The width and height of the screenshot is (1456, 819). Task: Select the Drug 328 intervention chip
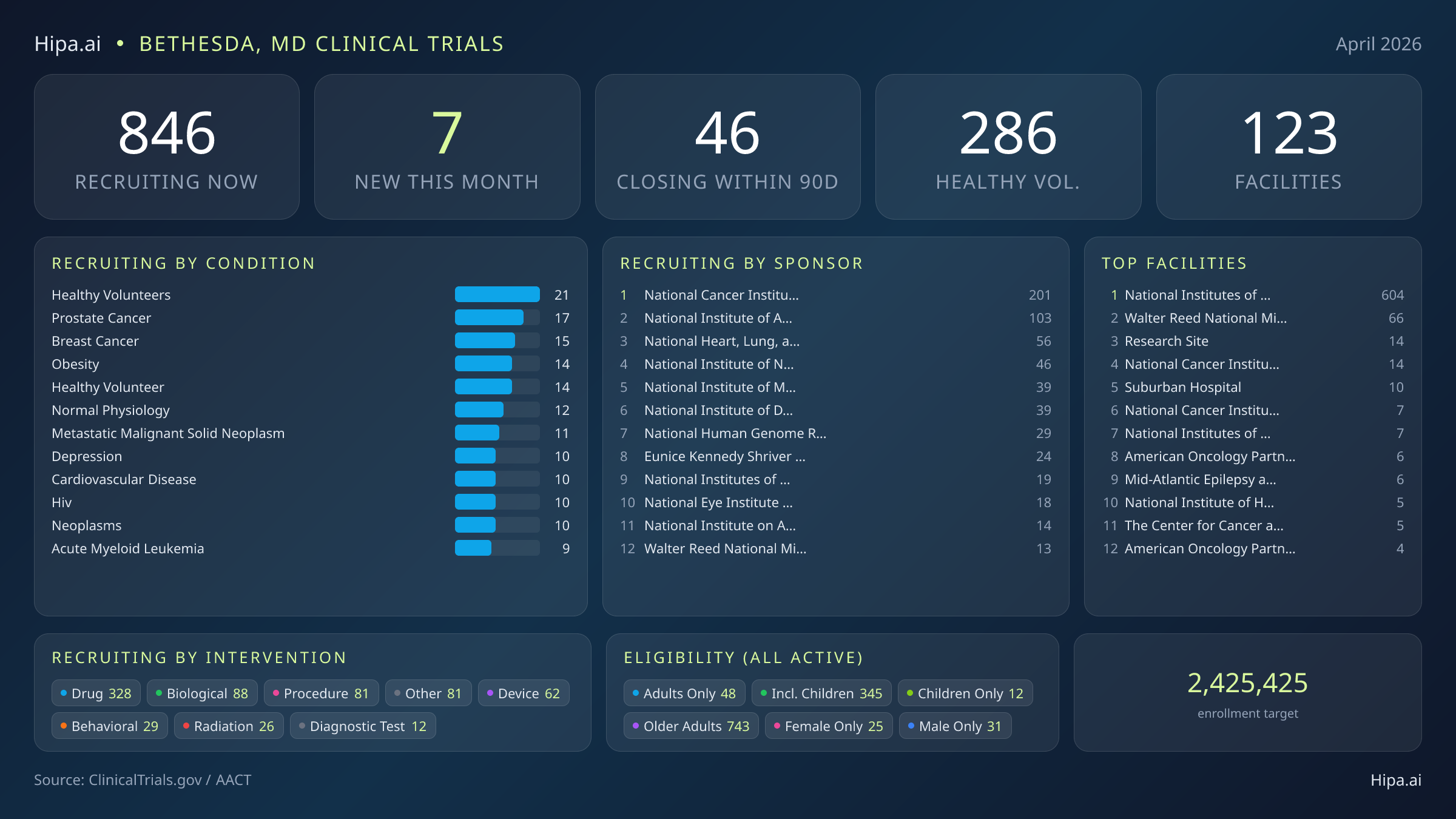click(x=96, y=693)
